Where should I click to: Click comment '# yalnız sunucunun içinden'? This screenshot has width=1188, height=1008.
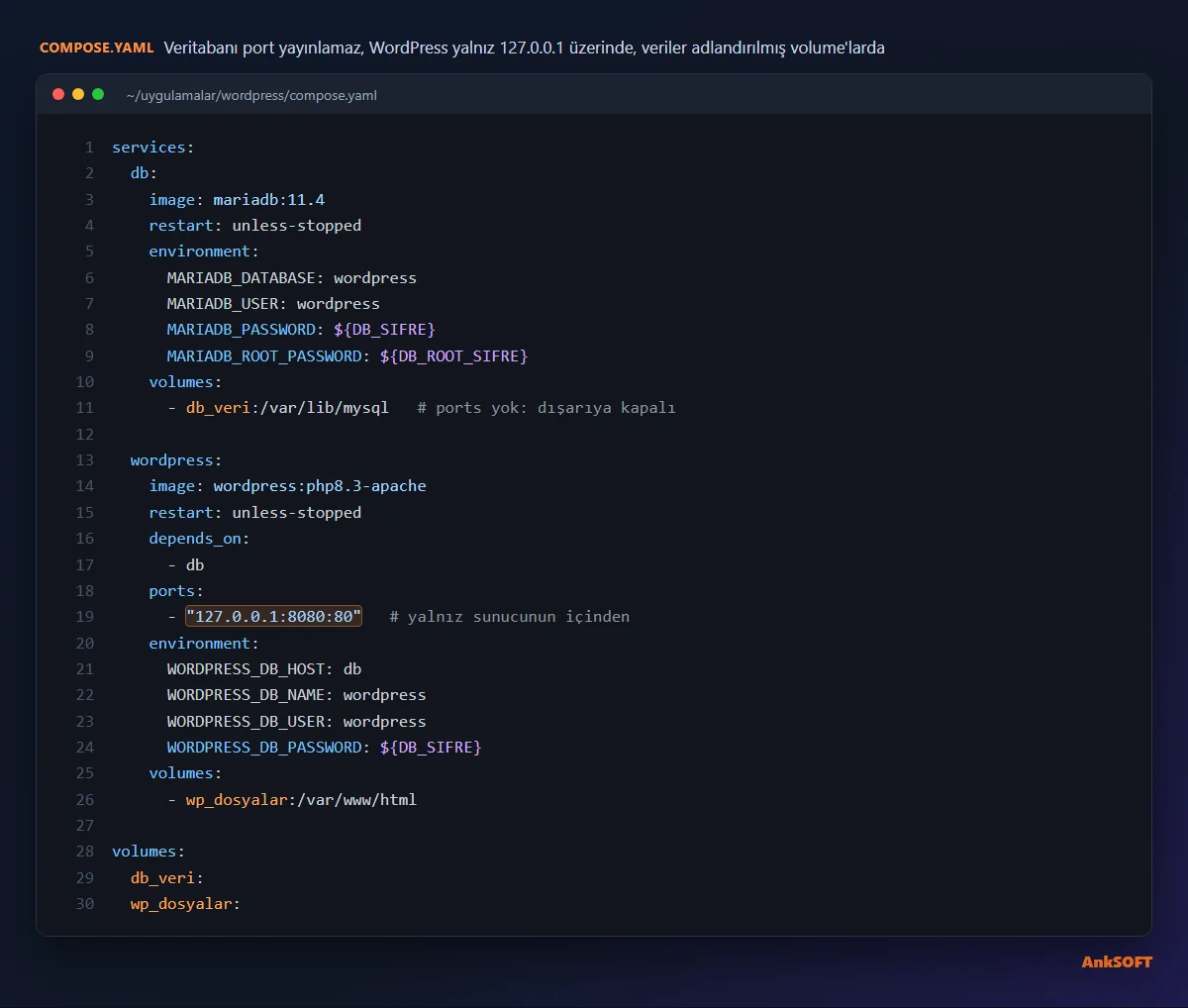[x=510, y=617]
